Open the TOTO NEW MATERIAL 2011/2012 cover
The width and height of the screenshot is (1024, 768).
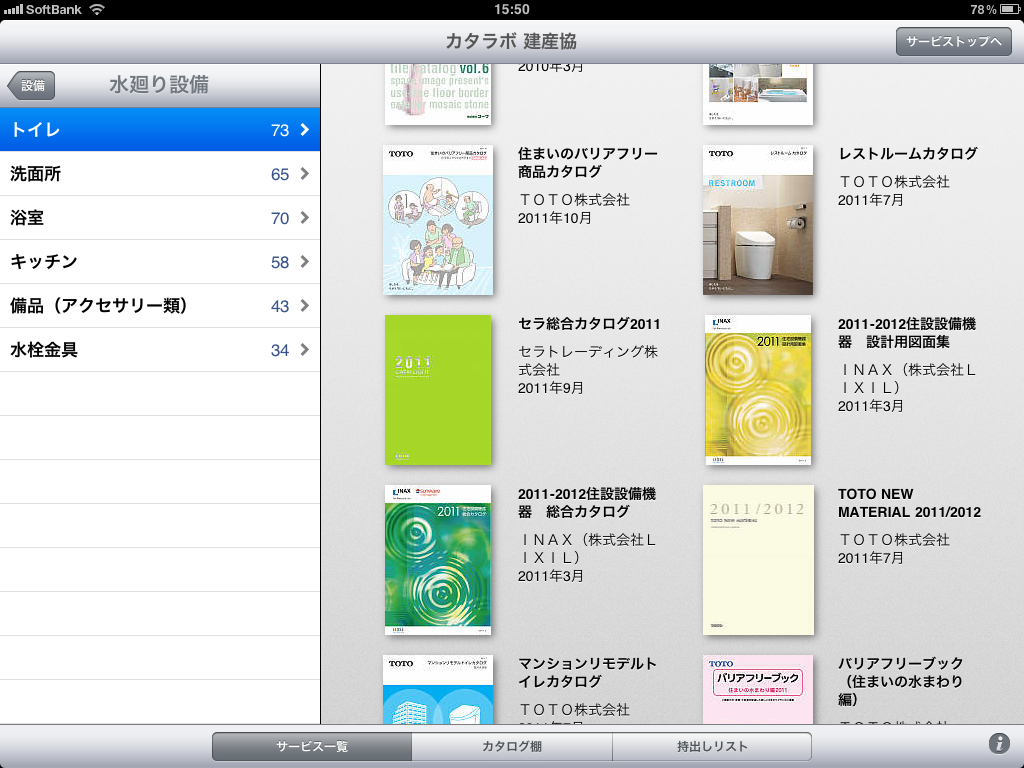click(x=758, y=560)
